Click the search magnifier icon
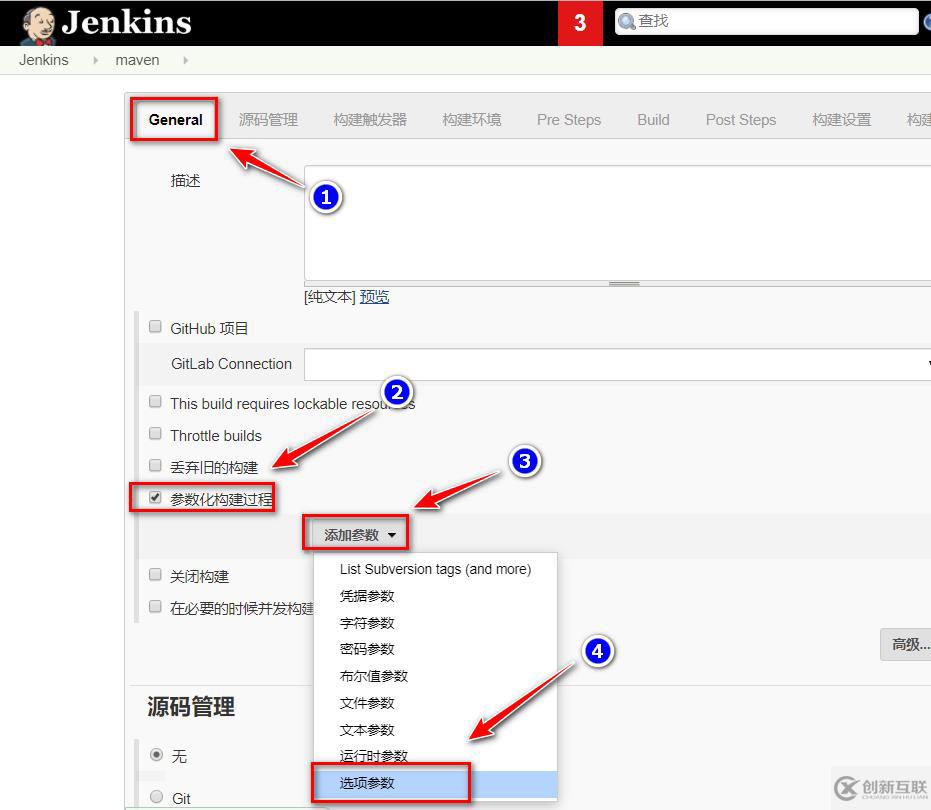The image size is (931, 810). (x=626, y=22)
